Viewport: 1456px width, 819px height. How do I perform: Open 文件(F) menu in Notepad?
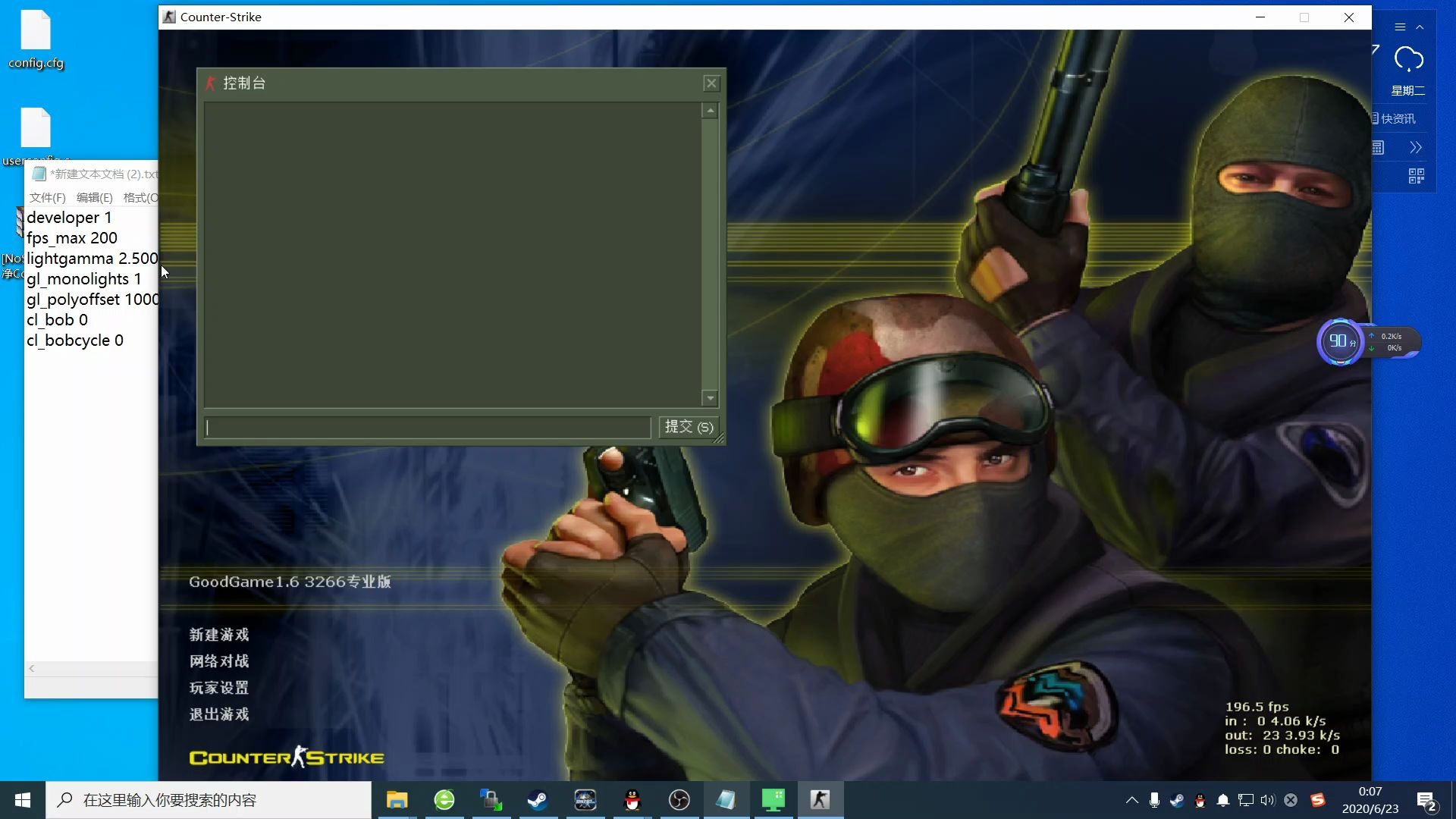coord(47,198)
